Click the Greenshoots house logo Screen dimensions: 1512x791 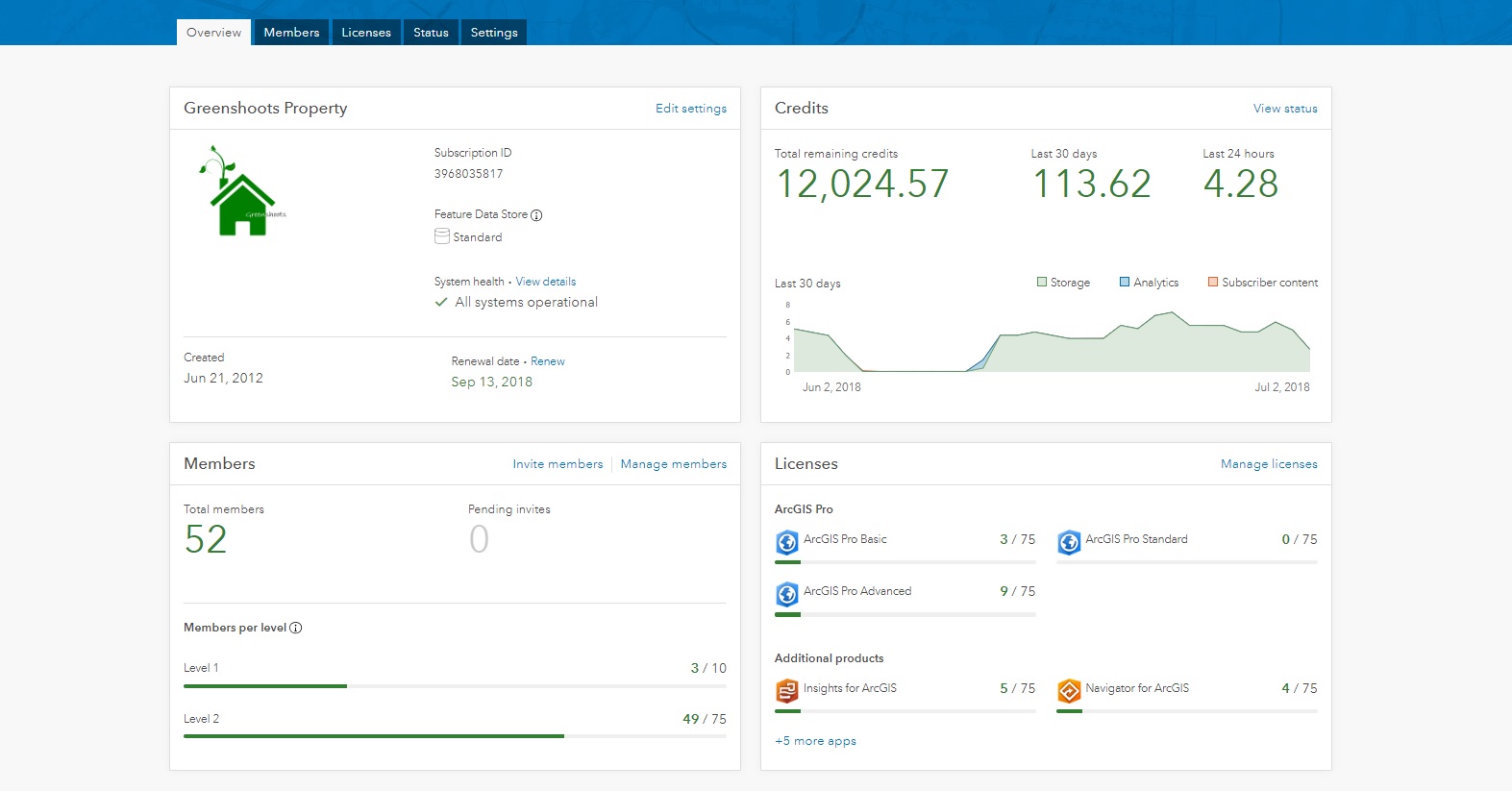(x=240, y=191)
